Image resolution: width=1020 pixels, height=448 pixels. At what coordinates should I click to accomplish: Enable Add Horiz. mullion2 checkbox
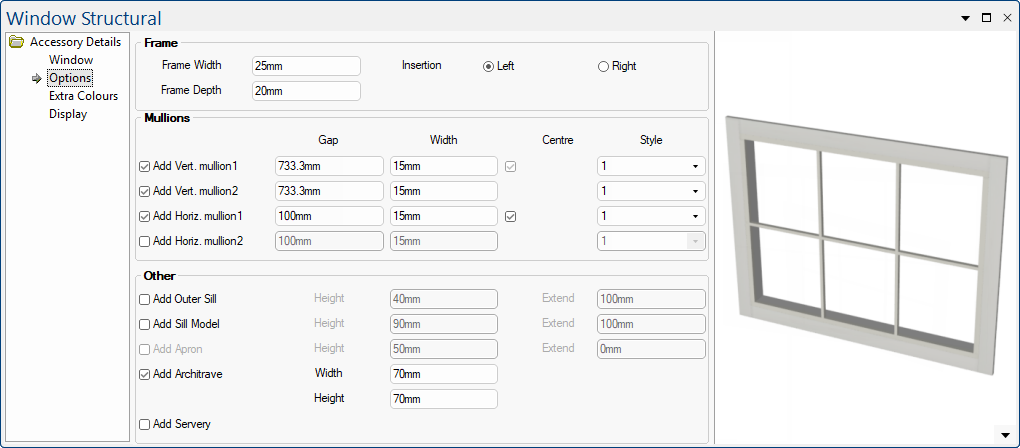pyautogui.click(x=145, y=241)
